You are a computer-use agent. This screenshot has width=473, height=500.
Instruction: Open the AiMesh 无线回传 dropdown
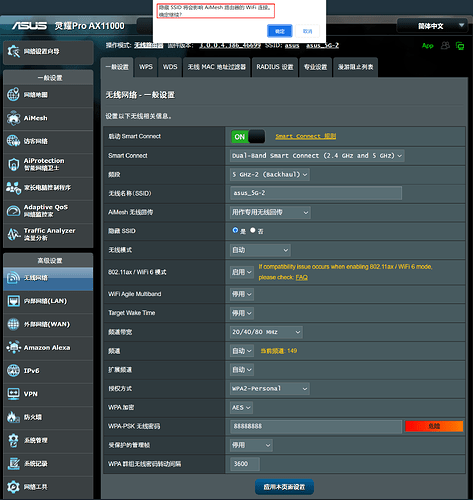click(270, 212)
